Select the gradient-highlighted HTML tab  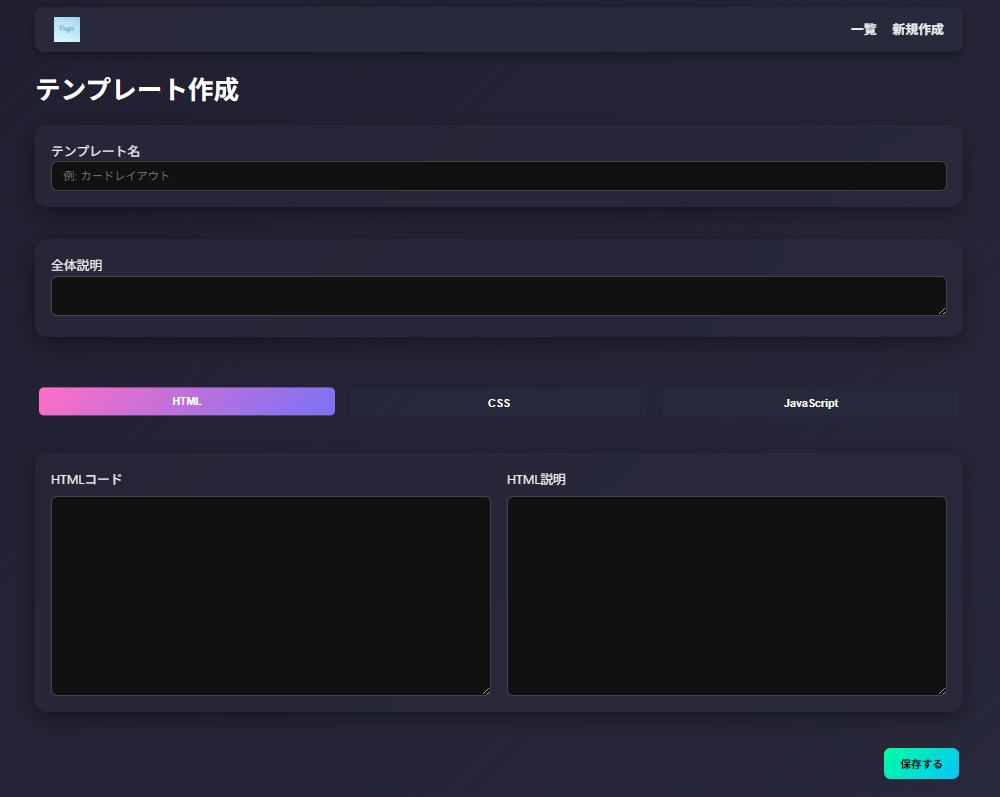point(187,401)
